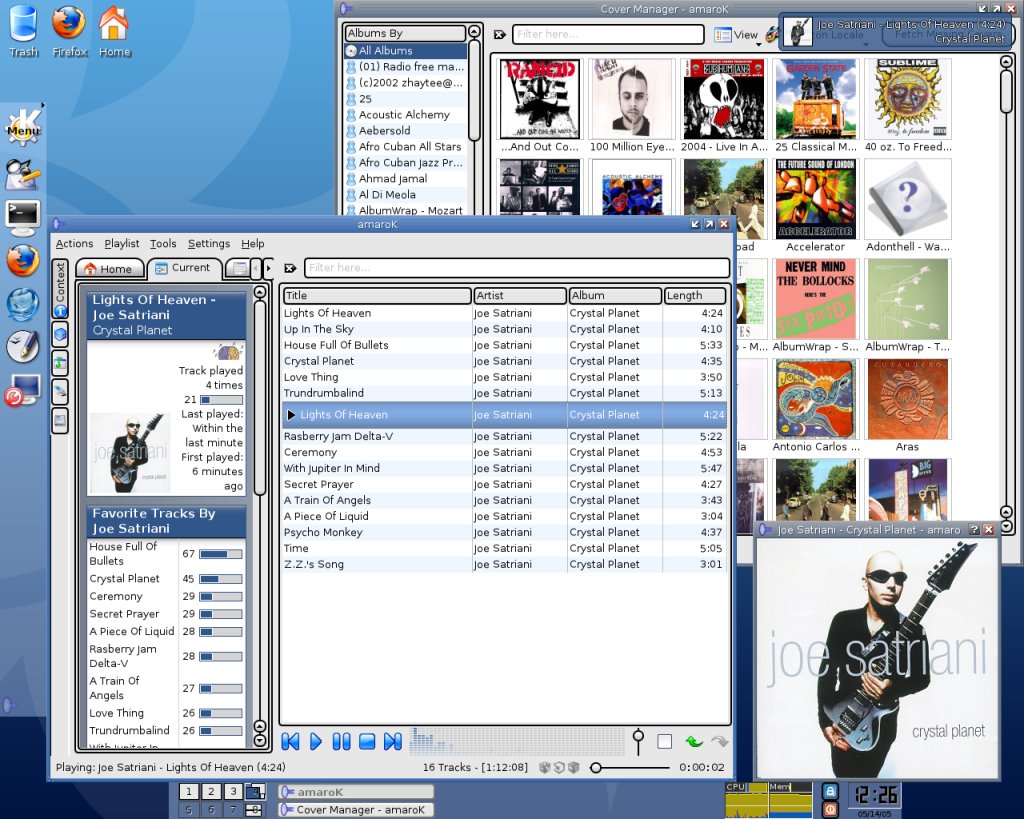This screenshot has height=819, width=1024.
Task: Click the Cover Manager filter input field
Action: click(608, 34)
